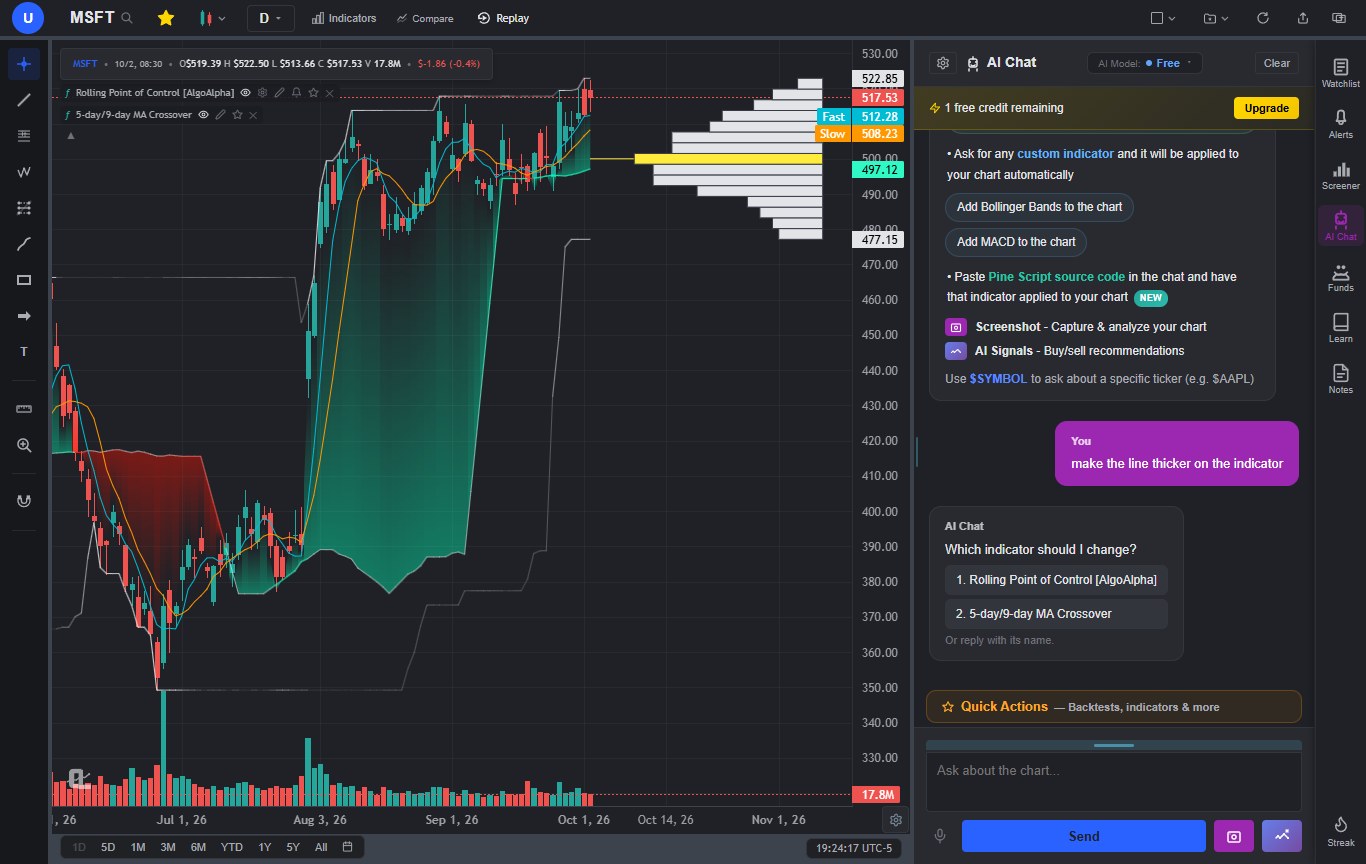This screenshot has height=864, width=1366.
Task: Select the ruler measure tool
Action: (24, 409)
